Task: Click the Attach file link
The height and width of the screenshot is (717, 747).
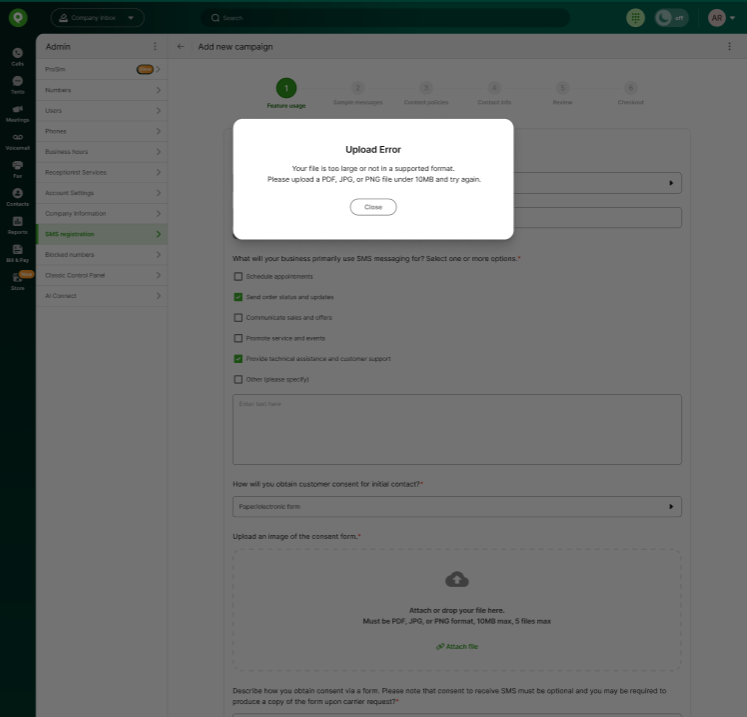Action: pos(458,647)
